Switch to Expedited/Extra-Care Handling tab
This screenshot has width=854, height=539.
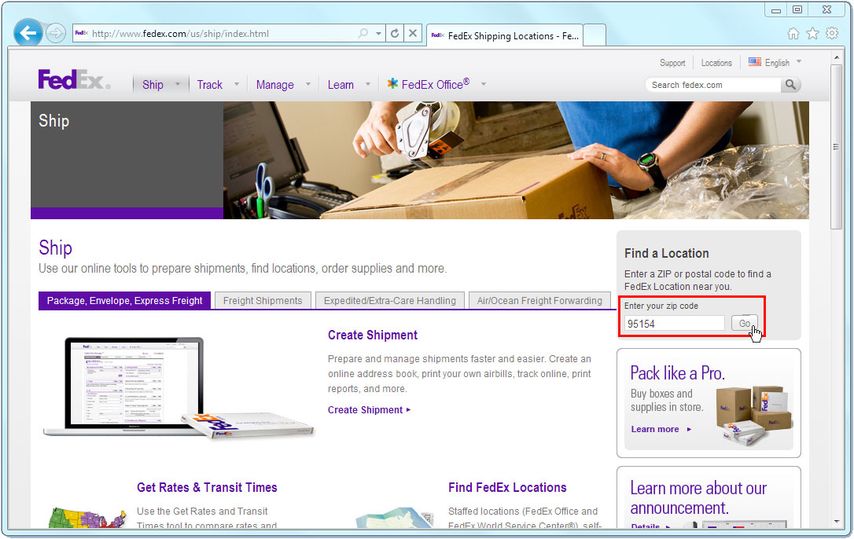click(390, 301)
